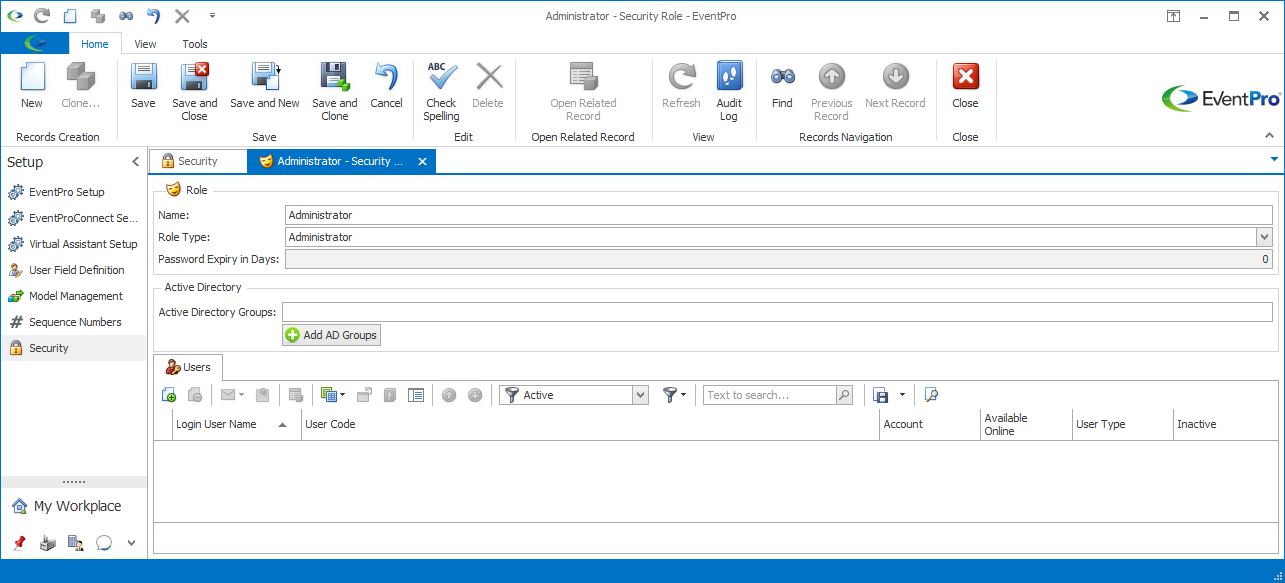This screenshot has width=1285, height=583.
Task: Switch to the Security document tab
Action: click(198, 161)
